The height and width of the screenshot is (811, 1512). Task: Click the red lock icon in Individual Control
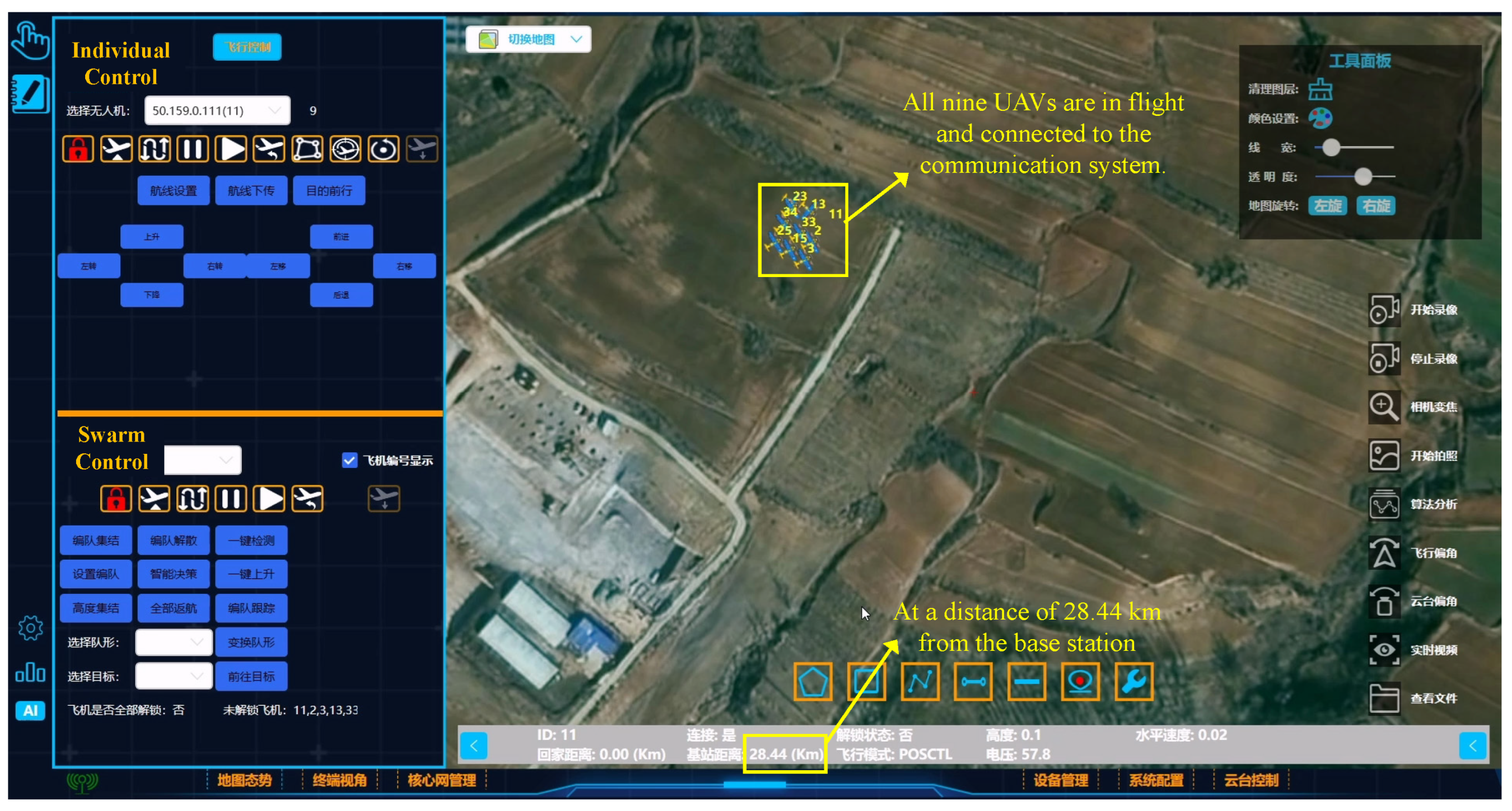(x=77, y=149)
